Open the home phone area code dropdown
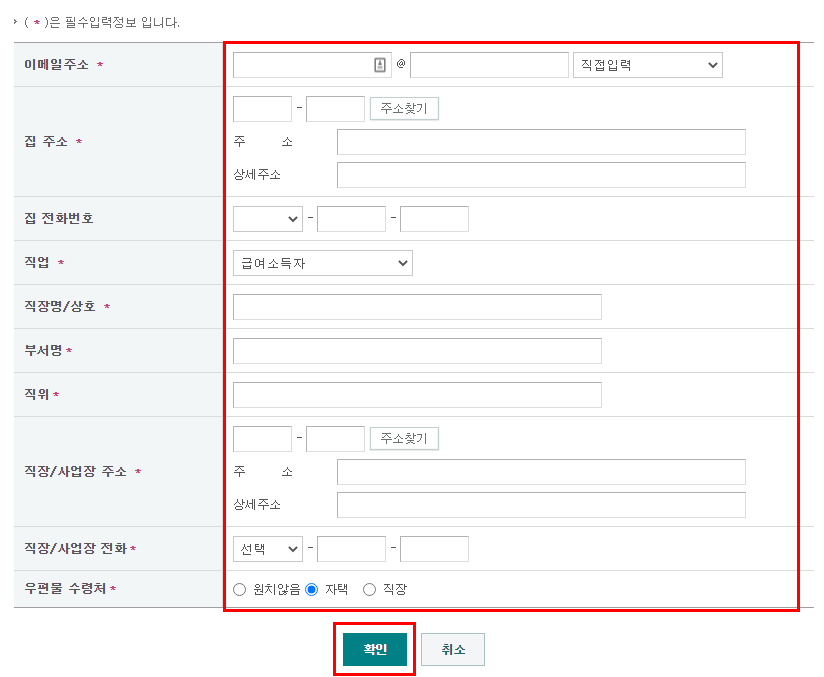 268,219
